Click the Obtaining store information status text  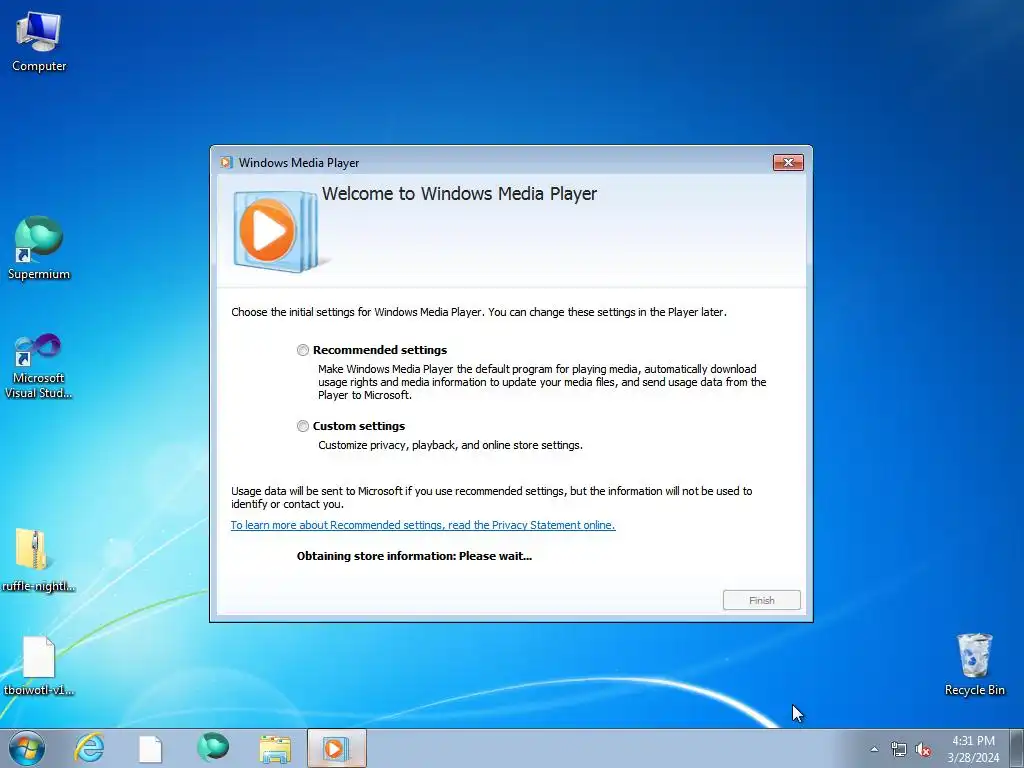click(x=414, y=556)
